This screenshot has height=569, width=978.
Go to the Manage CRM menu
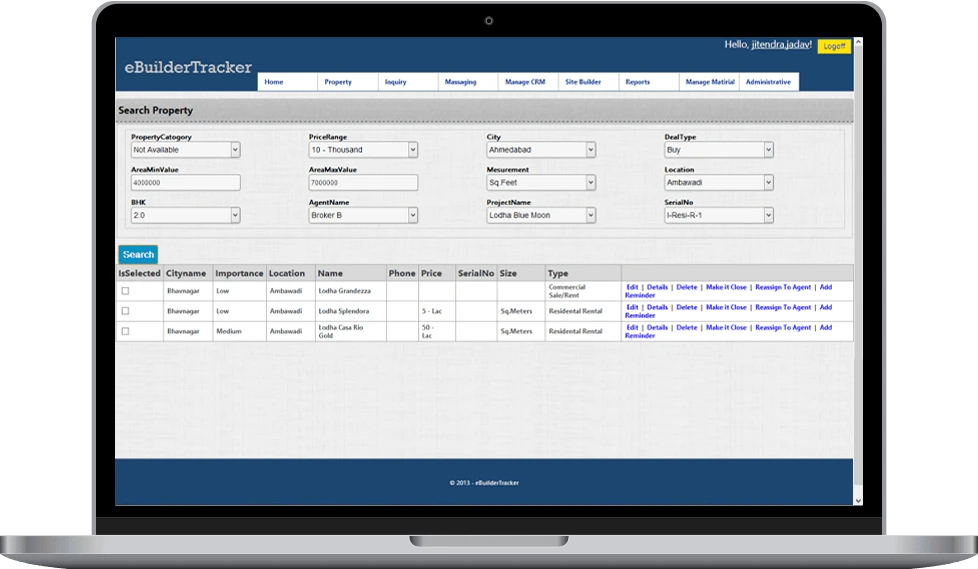pos(525,82)
